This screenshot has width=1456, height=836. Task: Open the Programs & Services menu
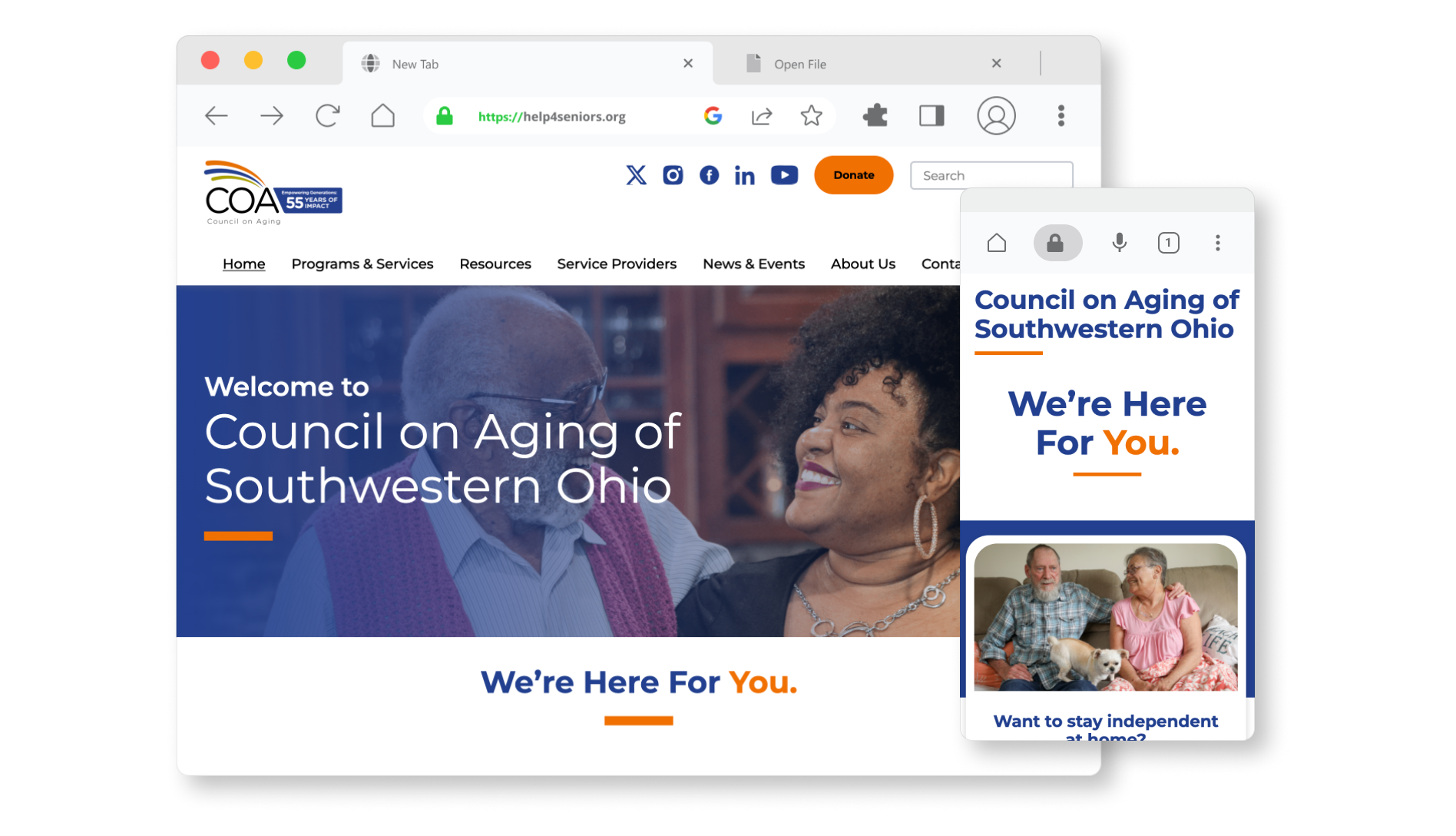click(x=362, y=264)
